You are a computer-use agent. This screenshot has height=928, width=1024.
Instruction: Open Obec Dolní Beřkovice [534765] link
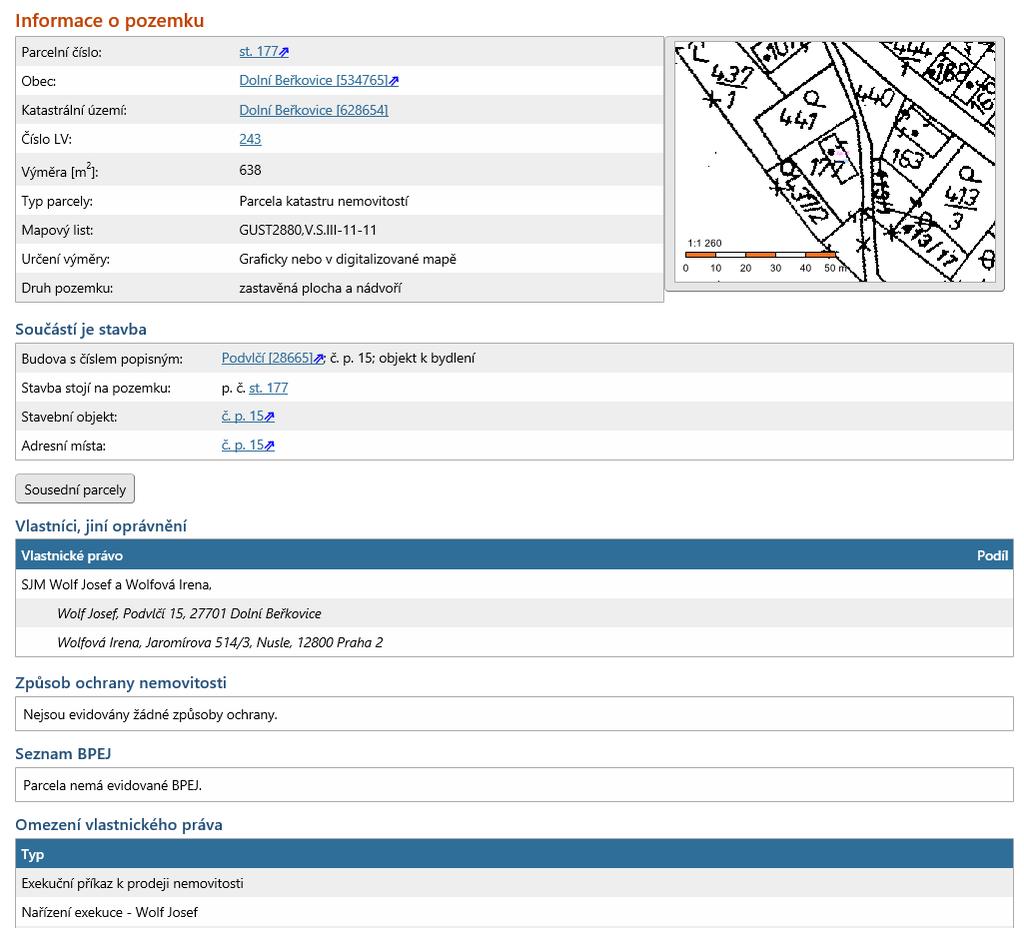pos(313,80)
